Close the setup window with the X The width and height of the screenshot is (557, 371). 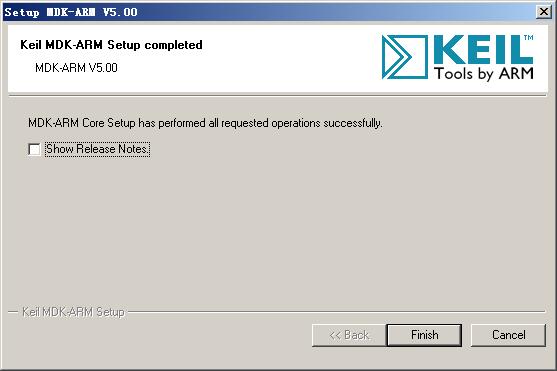point(544,12)
